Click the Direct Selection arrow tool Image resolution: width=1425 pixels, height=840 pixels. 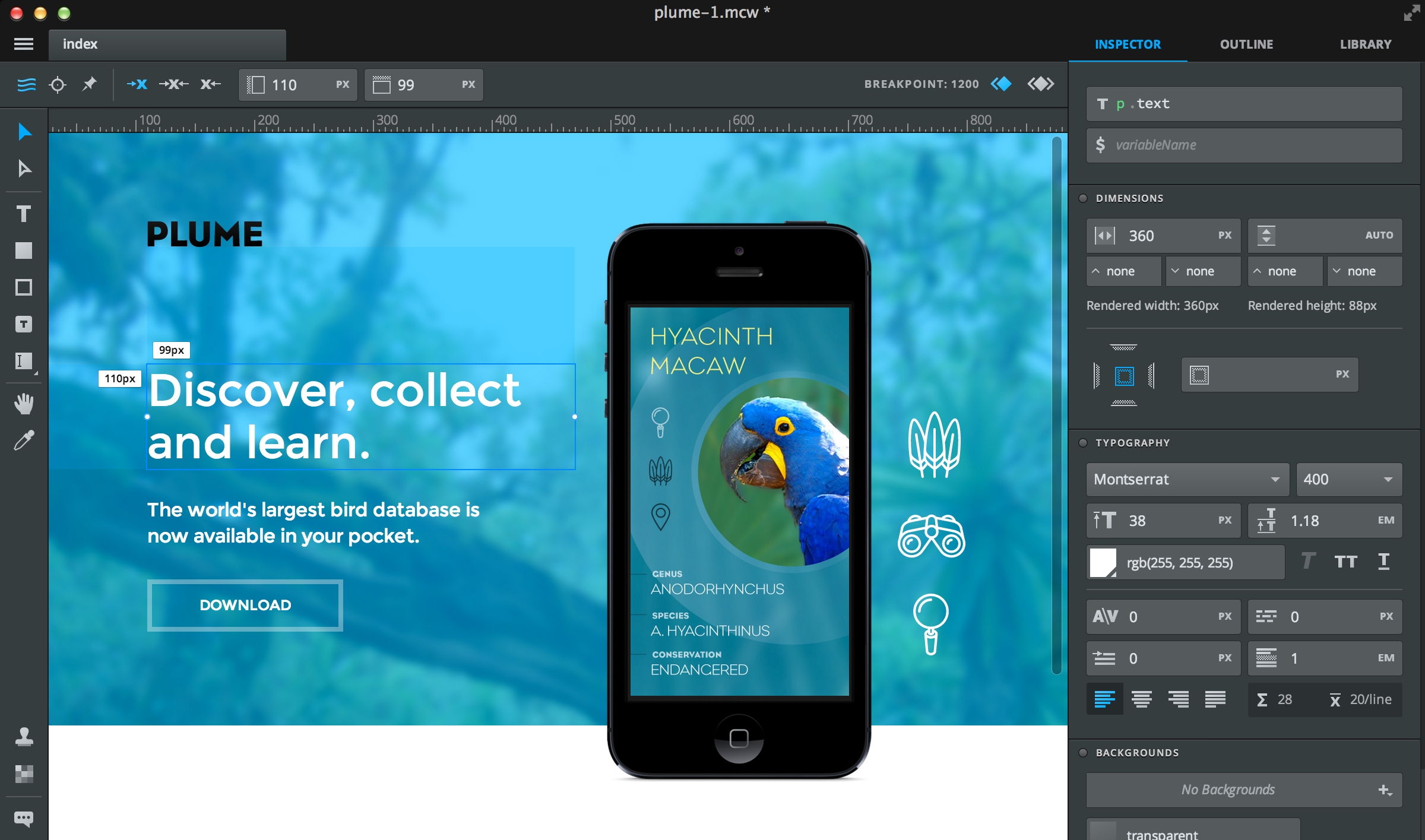click(24, 169)
